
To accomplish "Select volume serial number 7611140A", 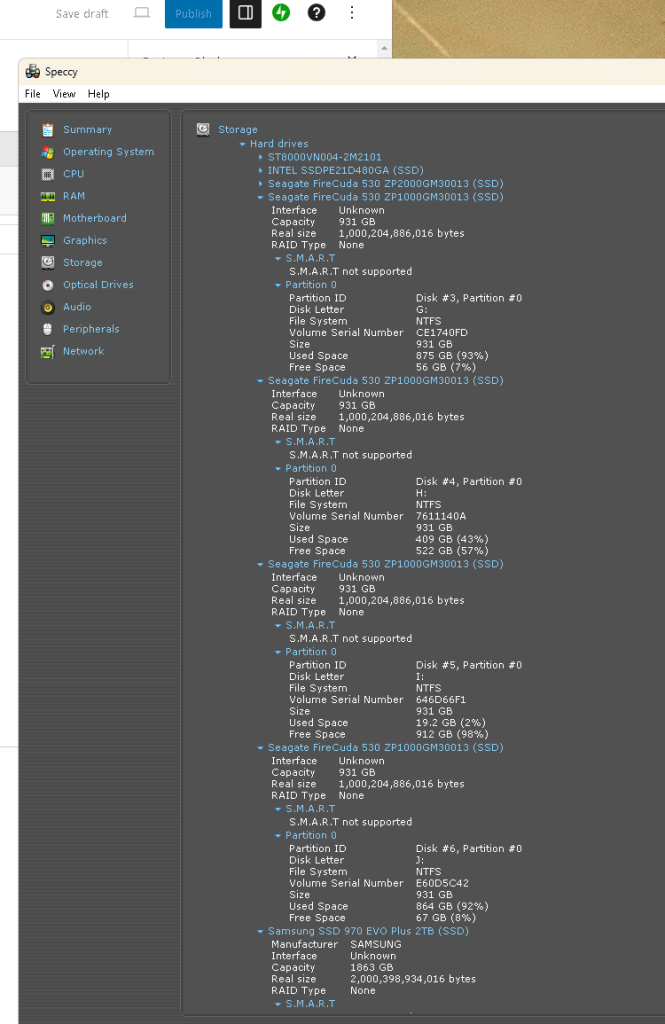I will point(441,516).
